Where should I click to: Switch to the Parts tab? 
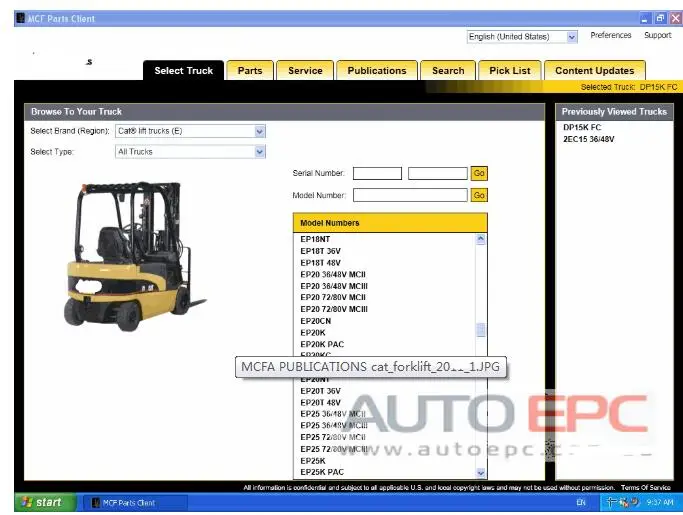pos(250,71)
